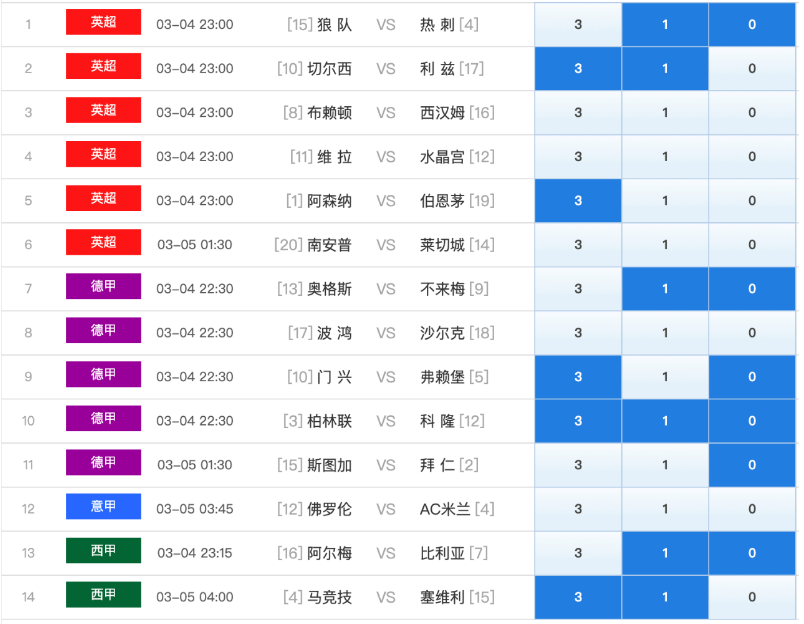Select the 3 cell for 维拉 vs 水晶宫

click(578, 156)
